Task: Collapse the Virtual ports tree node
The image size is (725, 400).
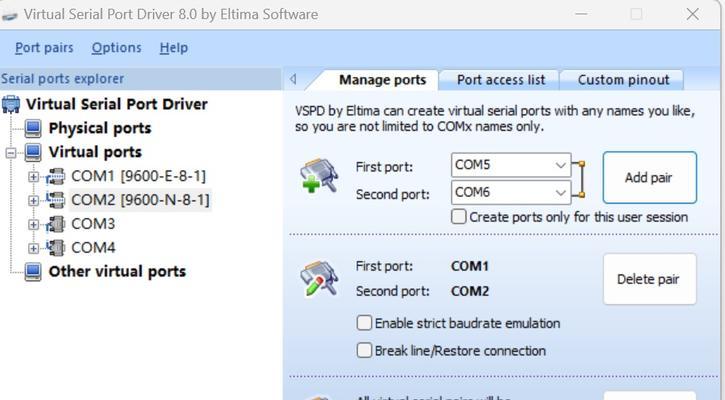Action: point(11,153)
